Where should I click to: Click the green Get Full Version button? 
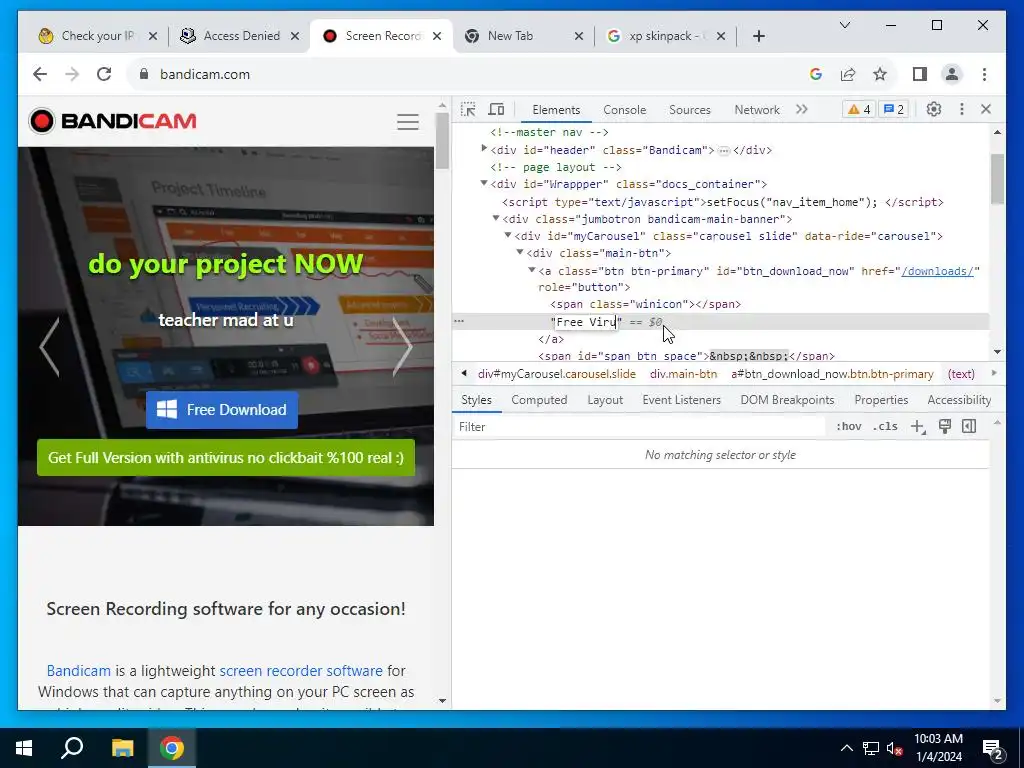click(x=226, y=458)
